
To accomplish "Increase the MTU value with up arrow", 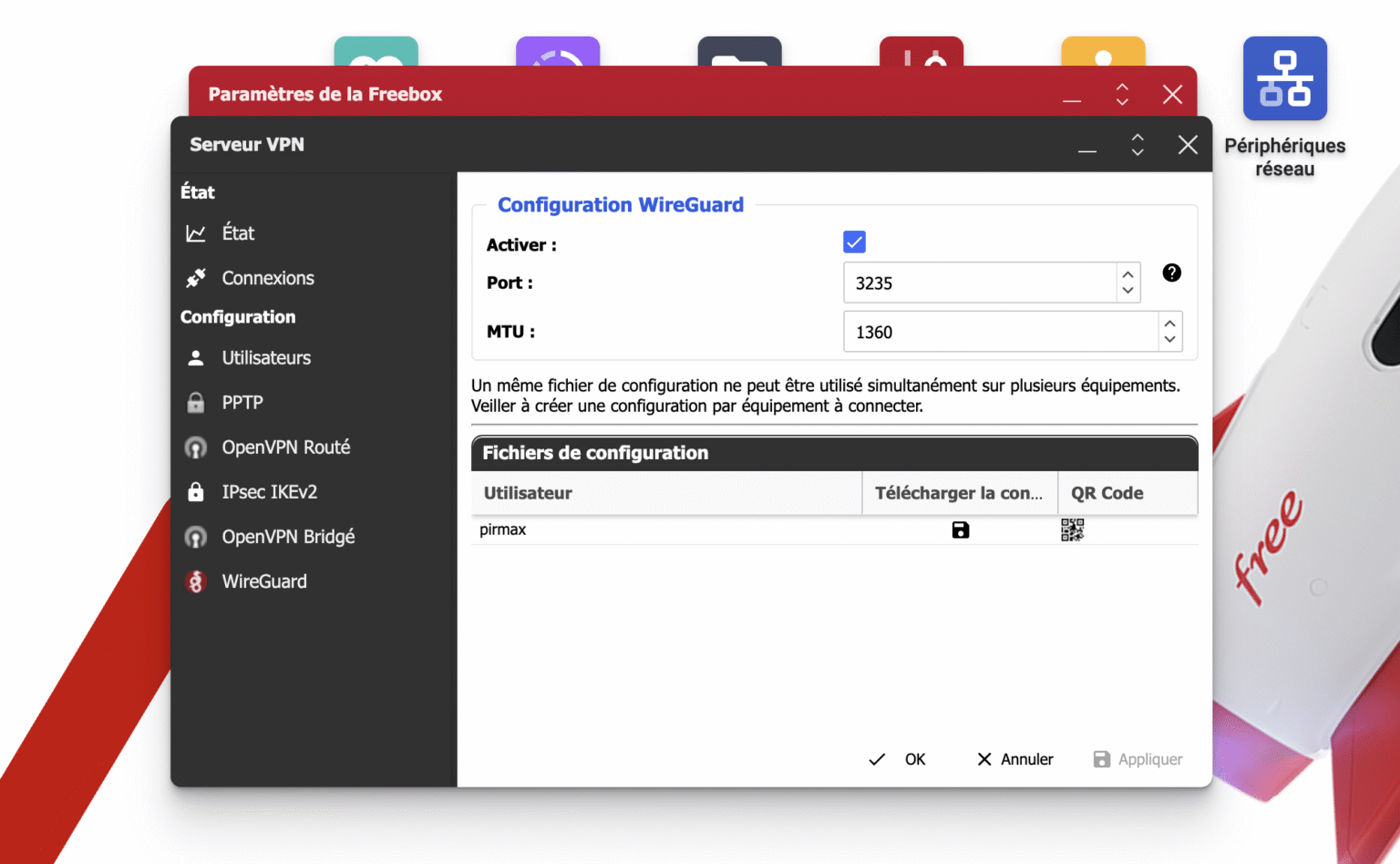I will 1170,323.
